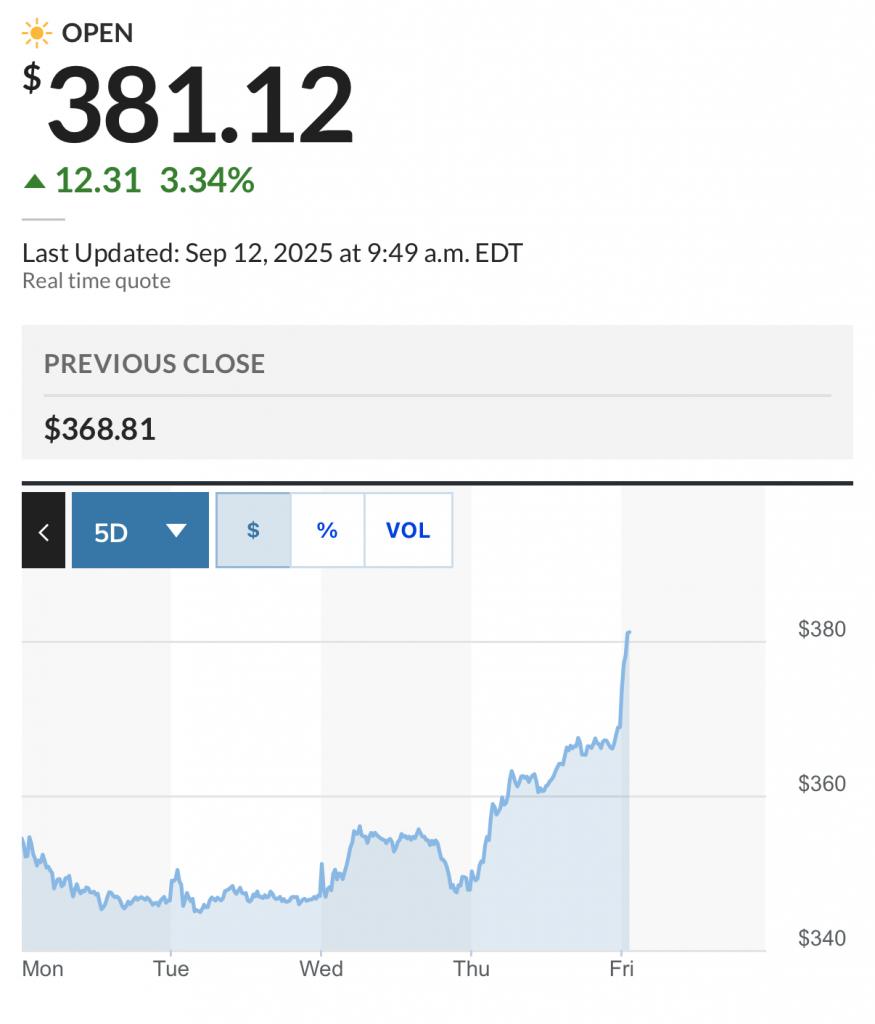875x1024 pixels.
Task: Click the chart line's latest peak point
Action: tap(628, 632)
